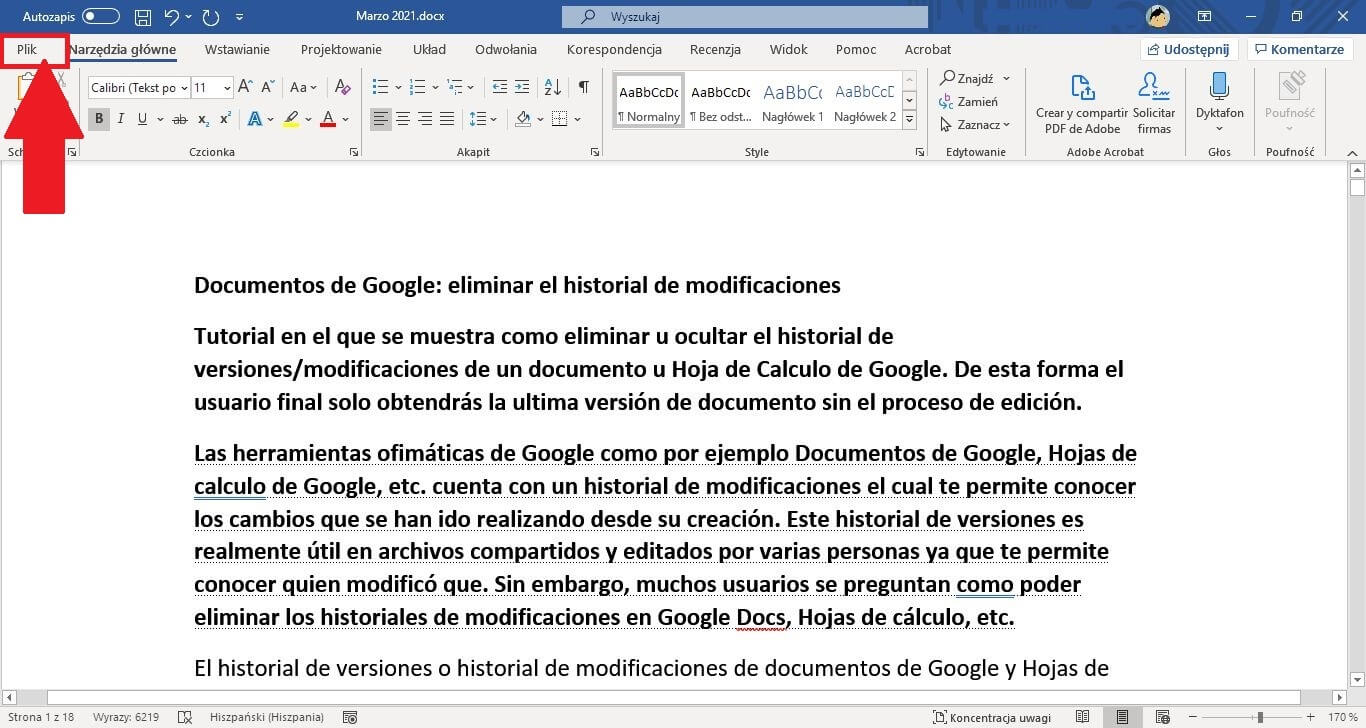
Task: Open the Change Case Aa dropdown
Action: (x=303, y=88)
